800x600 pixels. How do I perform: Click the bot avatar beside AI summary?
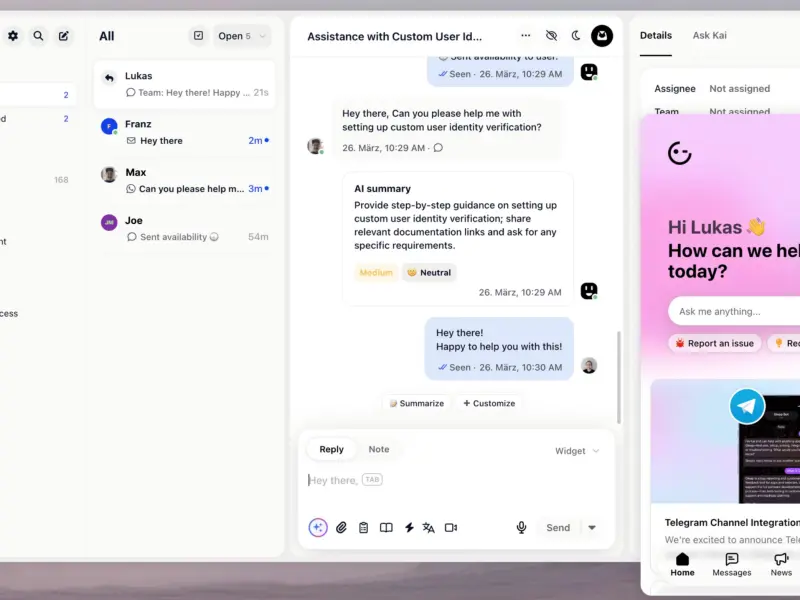(x=589, y=291)
